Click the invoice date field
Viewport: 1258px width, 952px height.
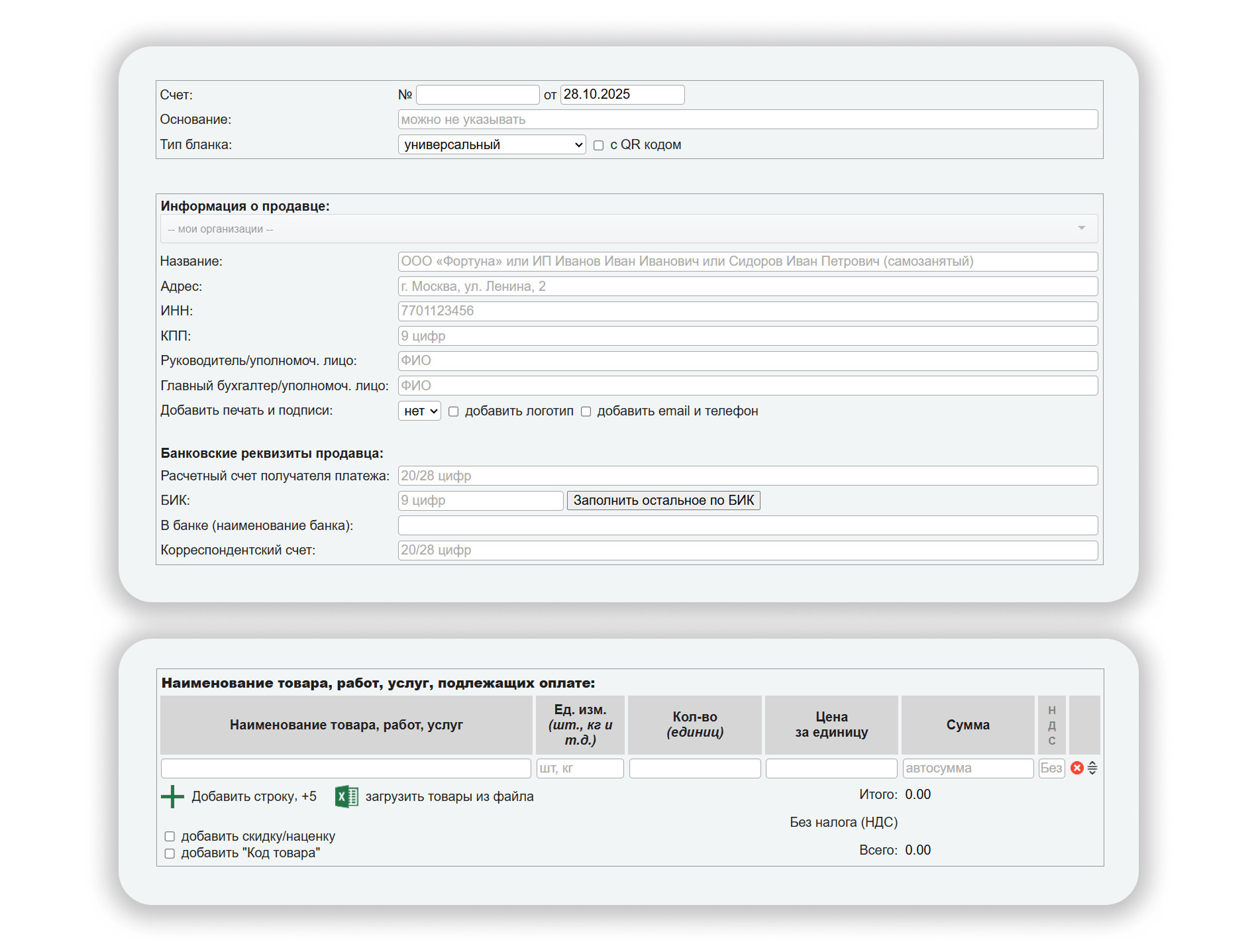(x=622, y=95)
